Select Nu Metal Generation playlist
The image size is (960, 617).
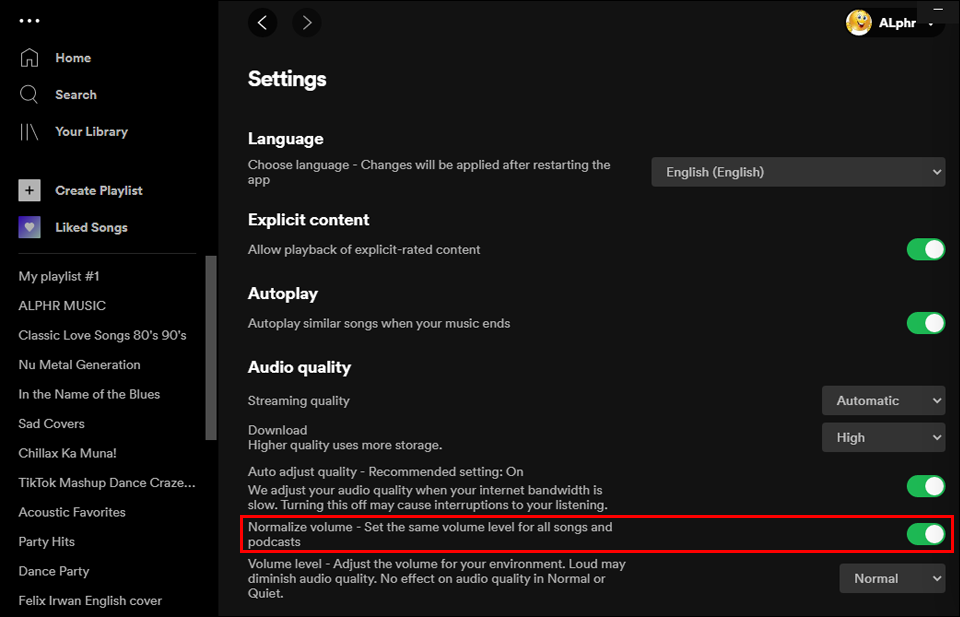point(79,365)
